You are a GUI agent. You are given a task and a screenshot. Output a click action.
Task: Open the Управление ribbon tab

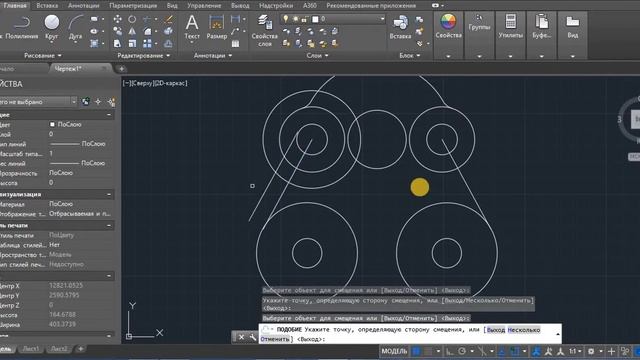click(x=204, y=6)
